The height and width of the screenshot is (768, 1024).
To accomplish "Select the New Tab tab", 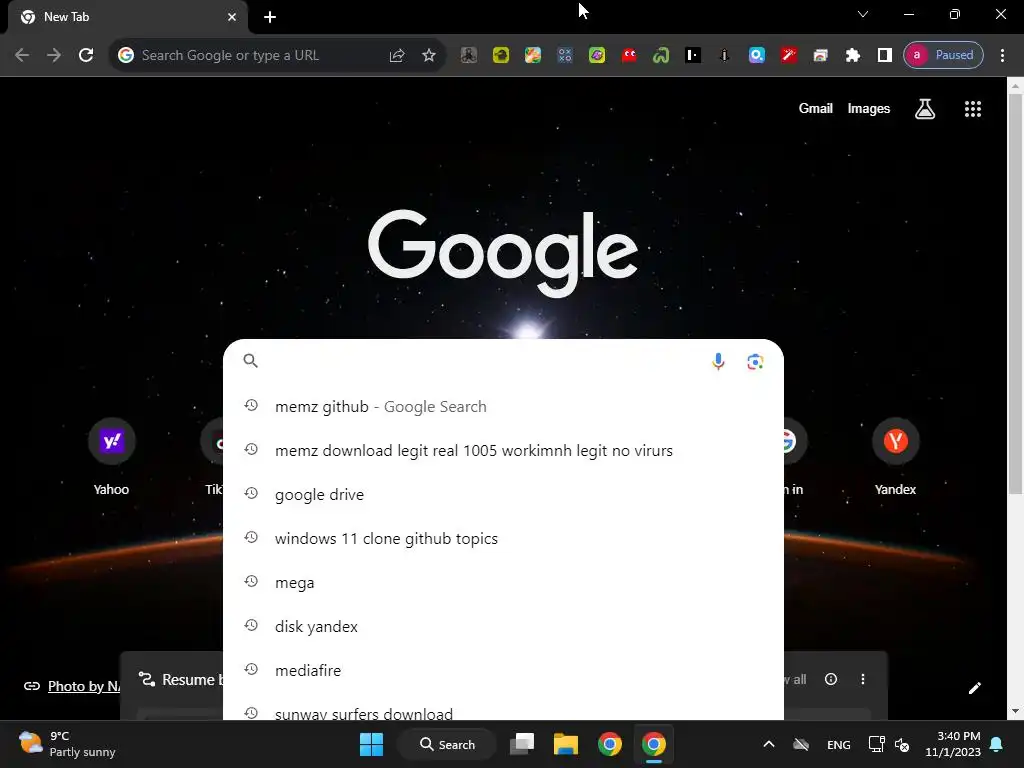I will pyautogui.click(x=127, y=17).
